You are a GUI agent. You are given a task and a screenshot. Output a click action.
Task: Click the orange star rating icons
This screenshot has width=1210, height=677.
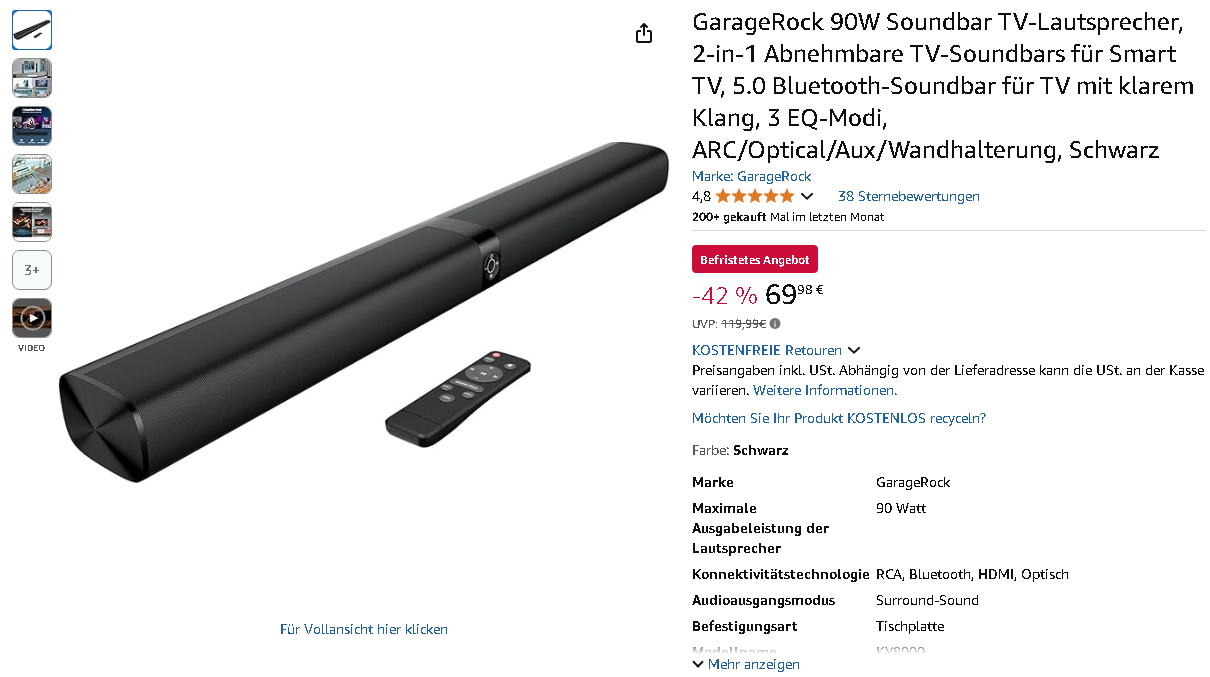pyautogui.click(x=755, y=196)
